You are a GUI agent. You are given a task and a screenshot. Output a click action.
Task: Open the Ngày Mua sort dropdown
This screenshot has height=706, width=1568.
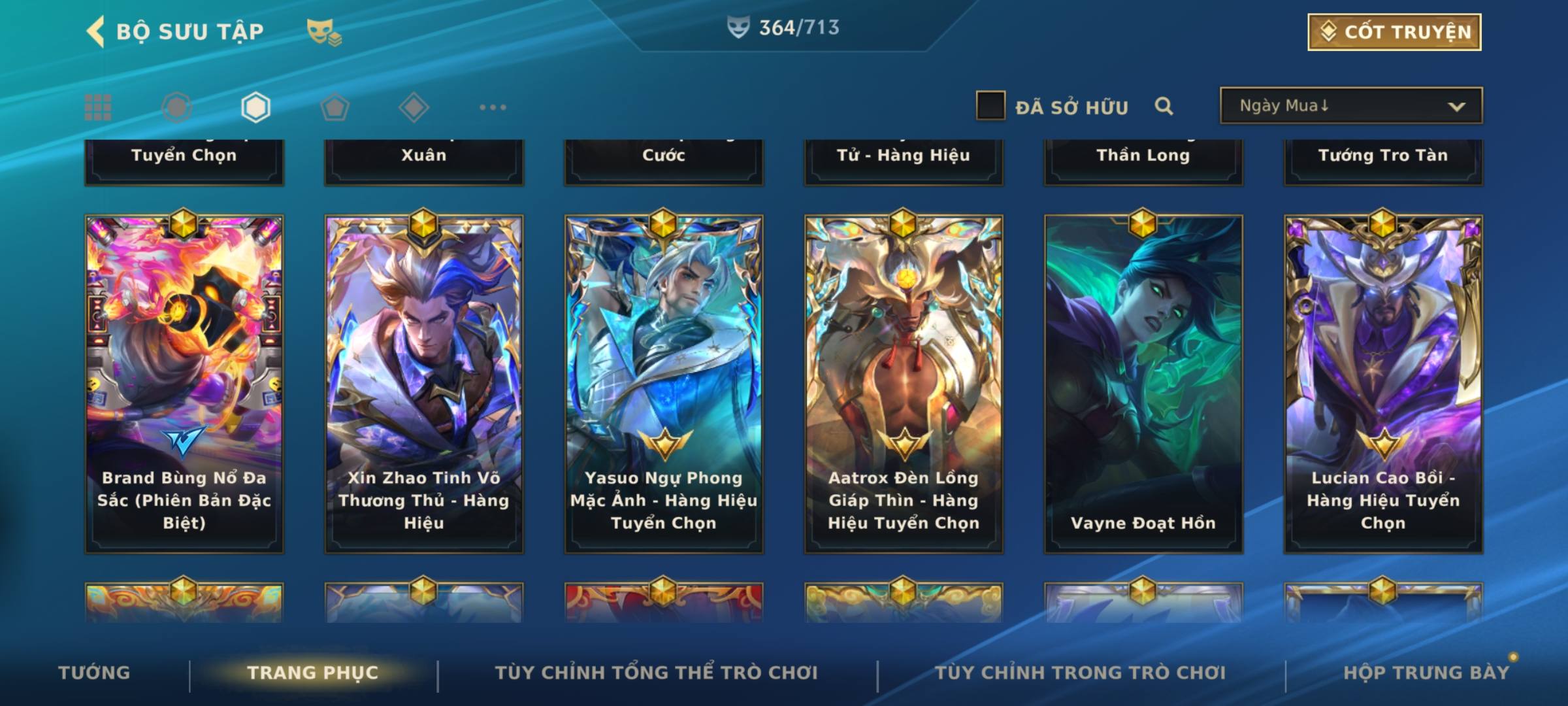(1351, 105)
